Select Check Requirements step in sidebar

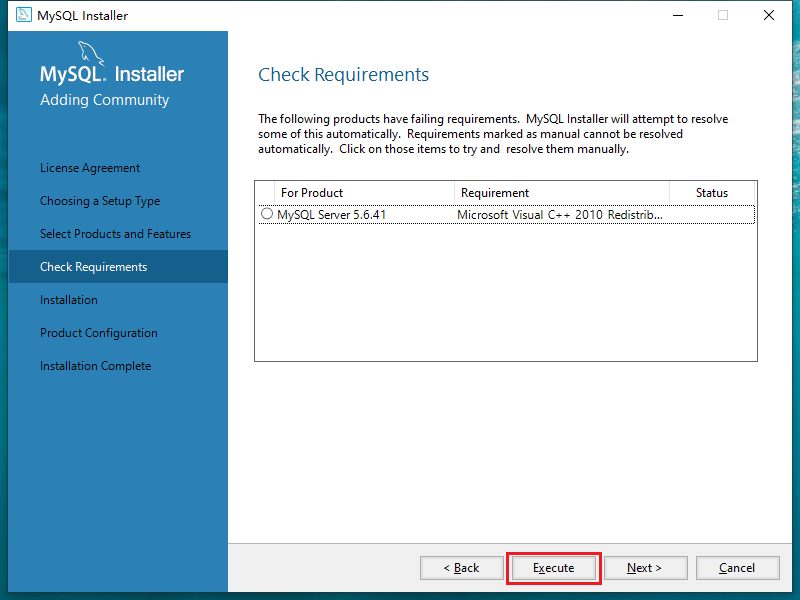pos(118,267)
